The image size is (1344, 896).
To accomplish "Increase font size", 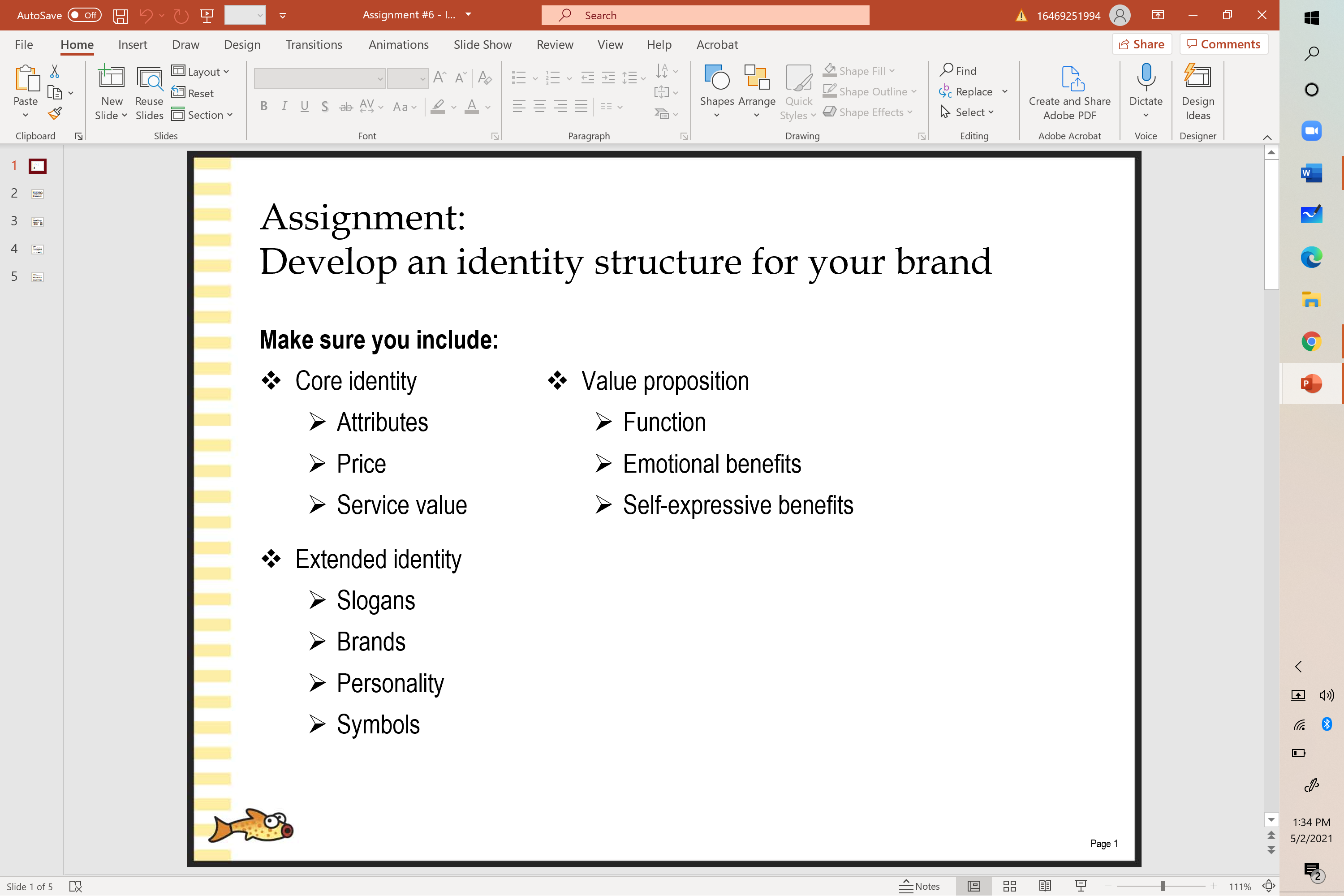I will tap(439, 77).
